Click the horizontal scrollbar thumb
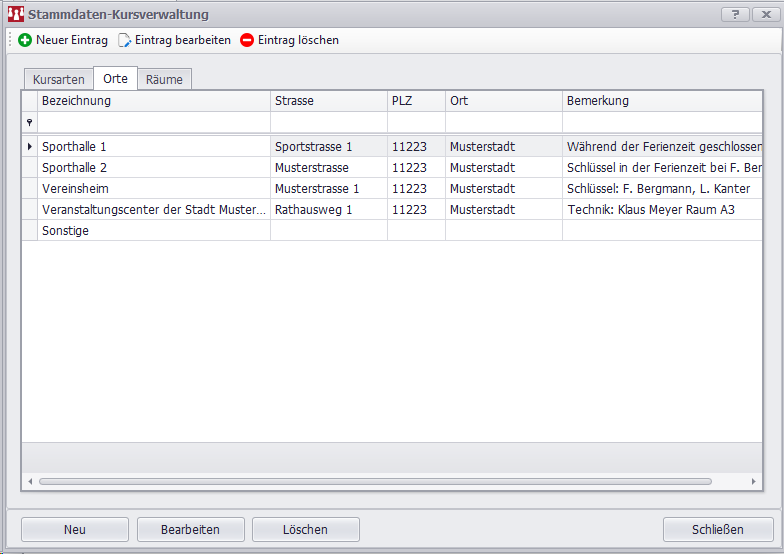The image size is (784, 554). pos(375,481)
